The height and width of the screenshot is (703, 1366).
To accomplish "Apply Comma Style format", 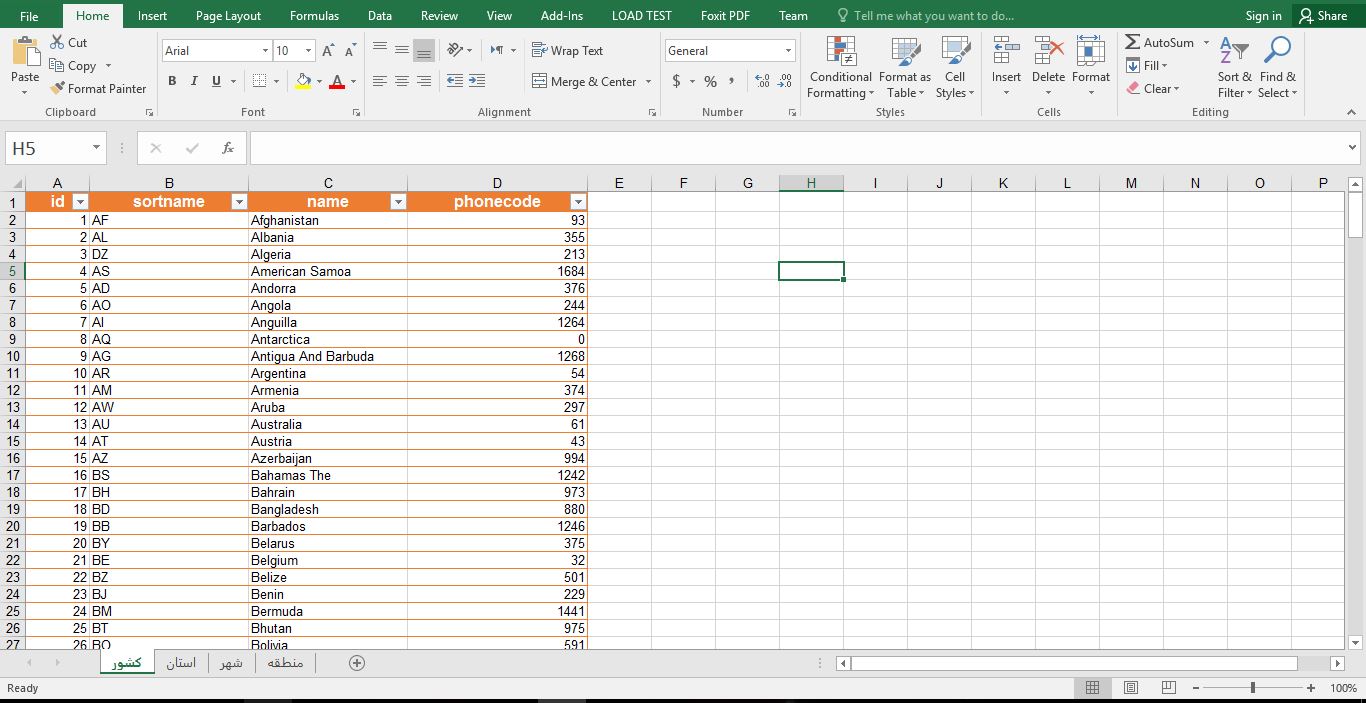I will 732,81.
